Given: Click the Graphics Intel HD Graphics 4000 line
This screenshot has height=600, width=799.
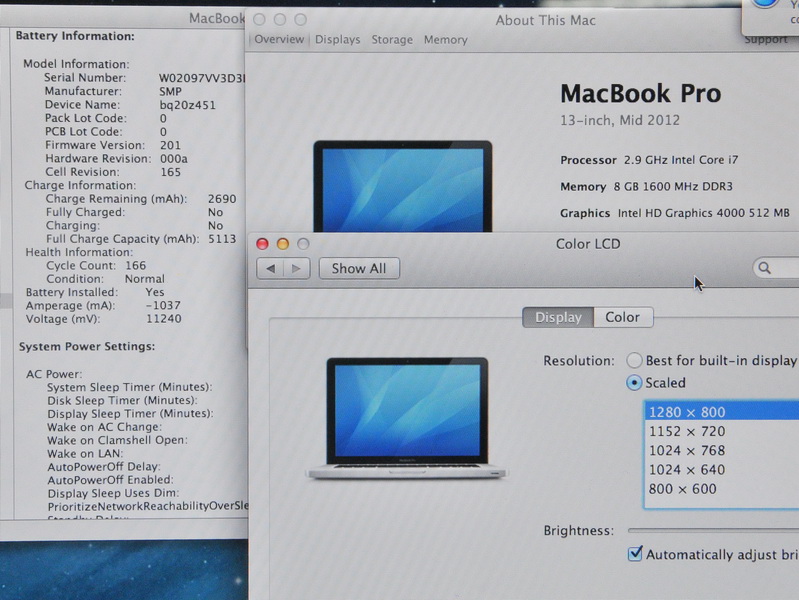Looking at the screenshot, I should coord(675,213).
